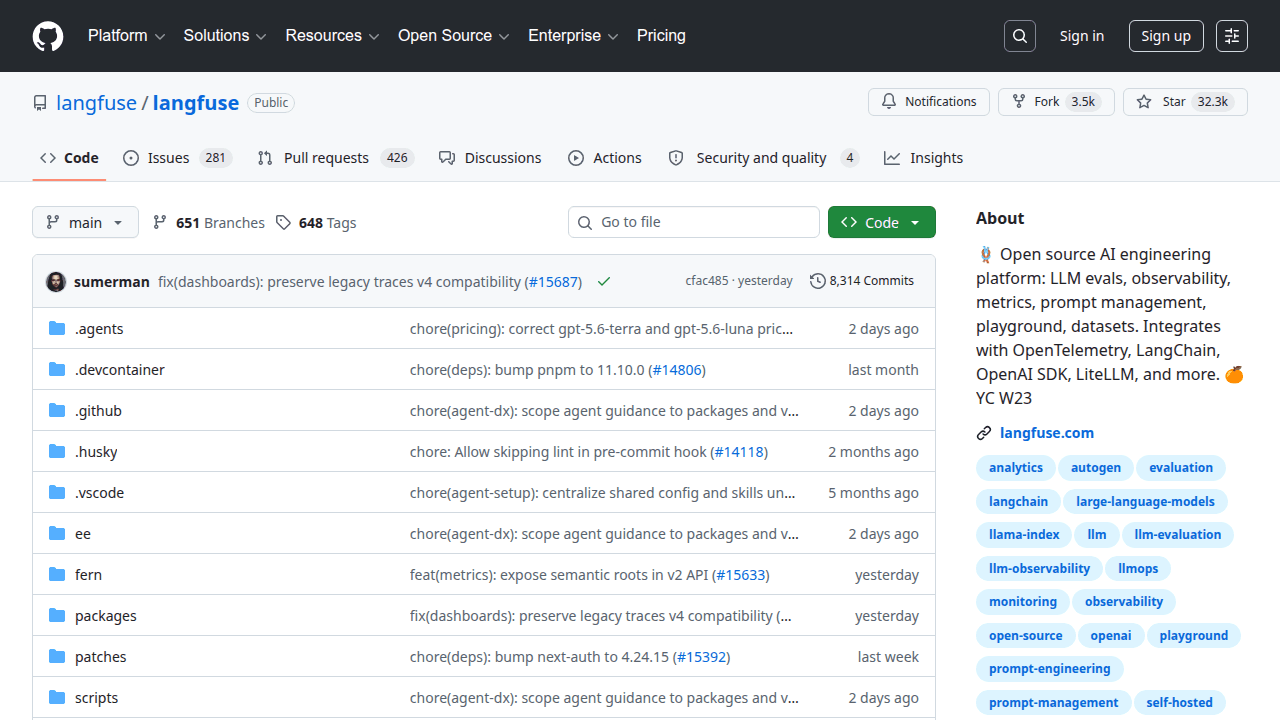The image size is (1280, 720).
Task: Click the playground topic tag
Action: pyautogui.click(x=1194, y=636)
